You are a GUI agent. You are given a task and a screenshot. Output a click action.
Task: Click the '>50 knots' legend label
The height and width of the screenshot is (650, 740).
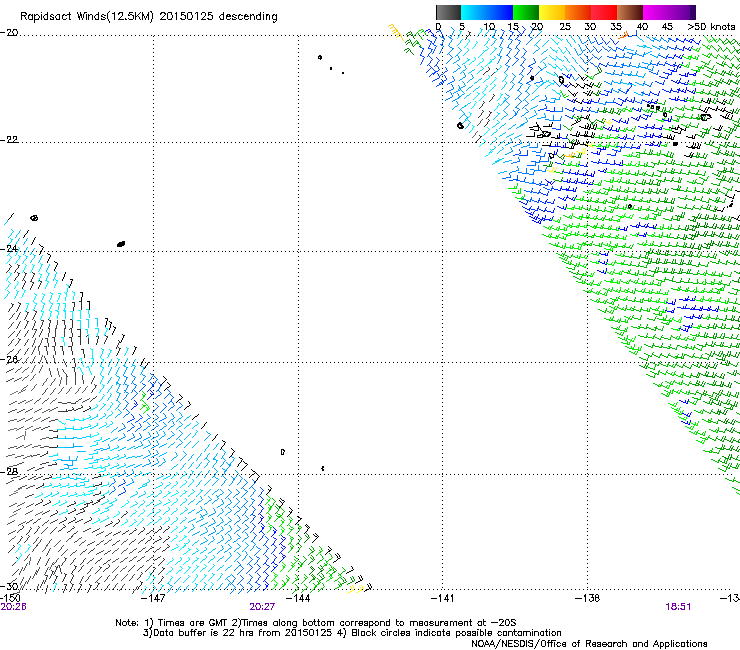[x=711, y=27]
